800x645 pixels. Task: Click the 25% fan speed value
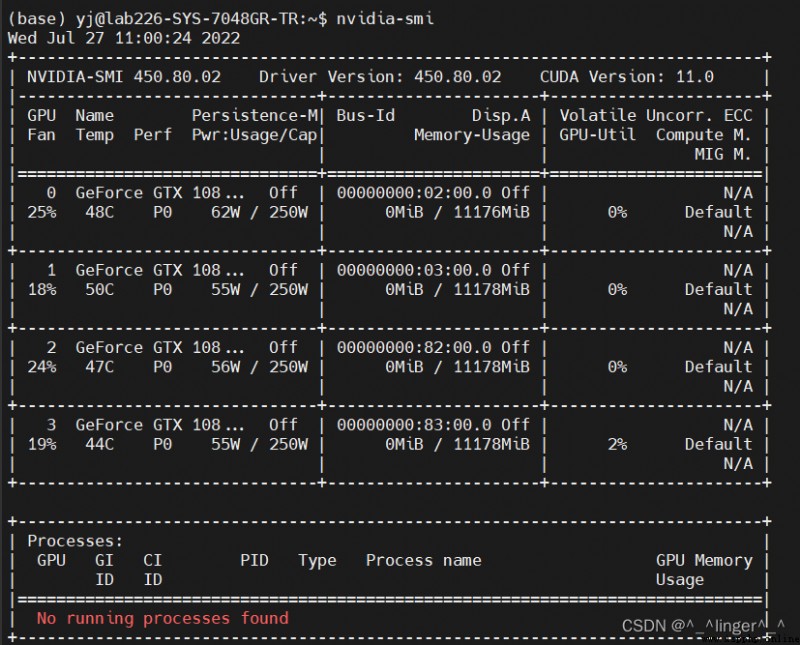(x=42, y=212)
